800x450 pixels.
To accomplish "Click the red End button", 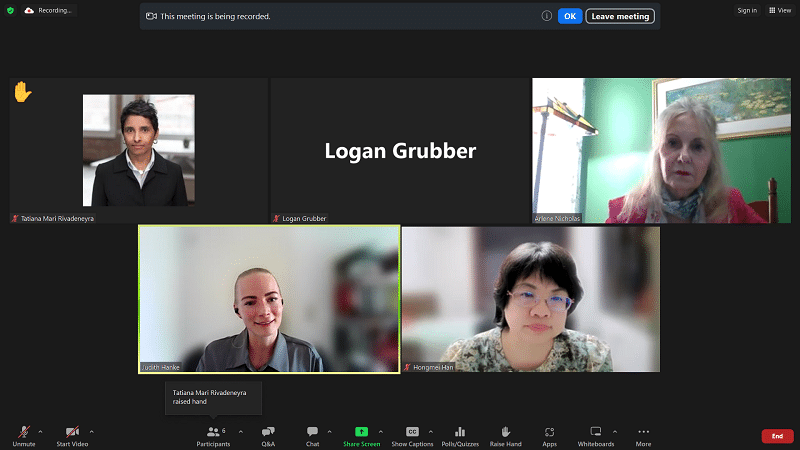I will tap(777, 436).
